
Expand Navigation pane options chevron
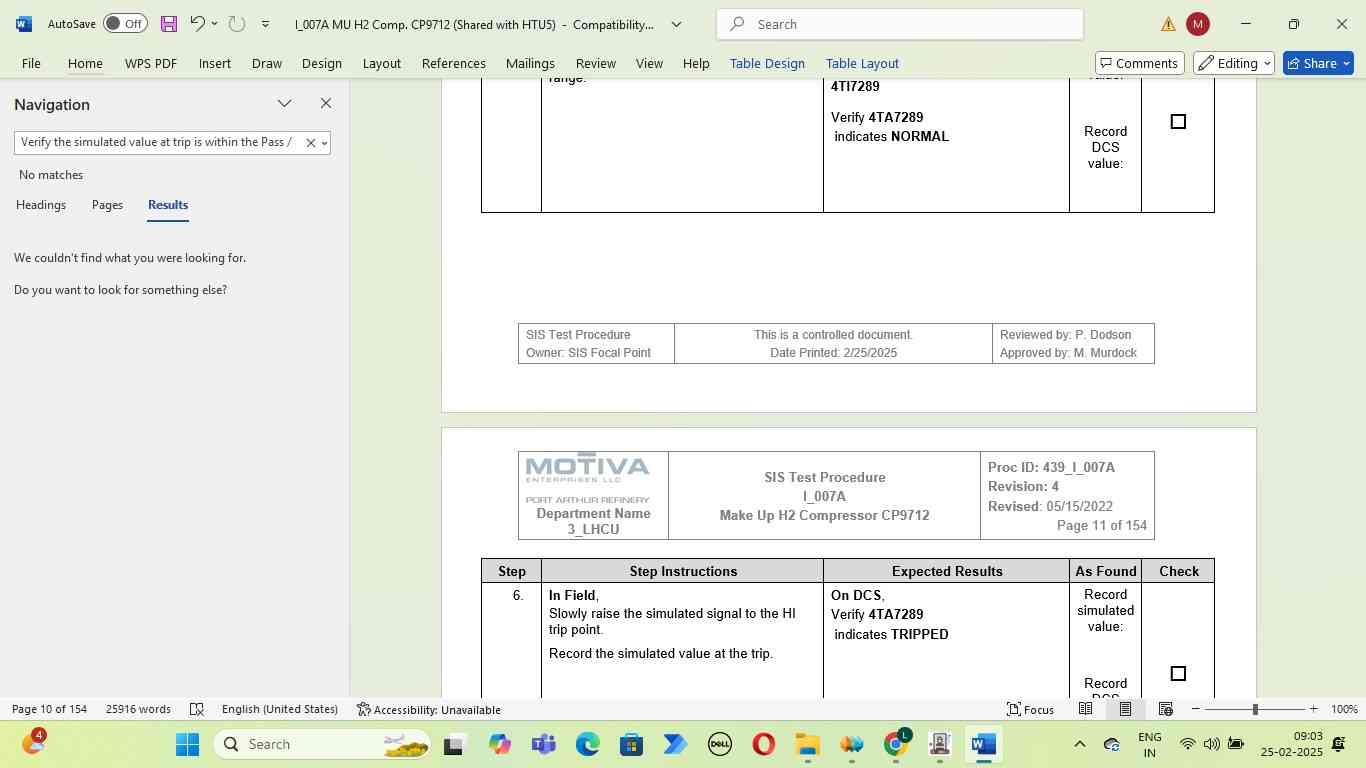(285, 104)
